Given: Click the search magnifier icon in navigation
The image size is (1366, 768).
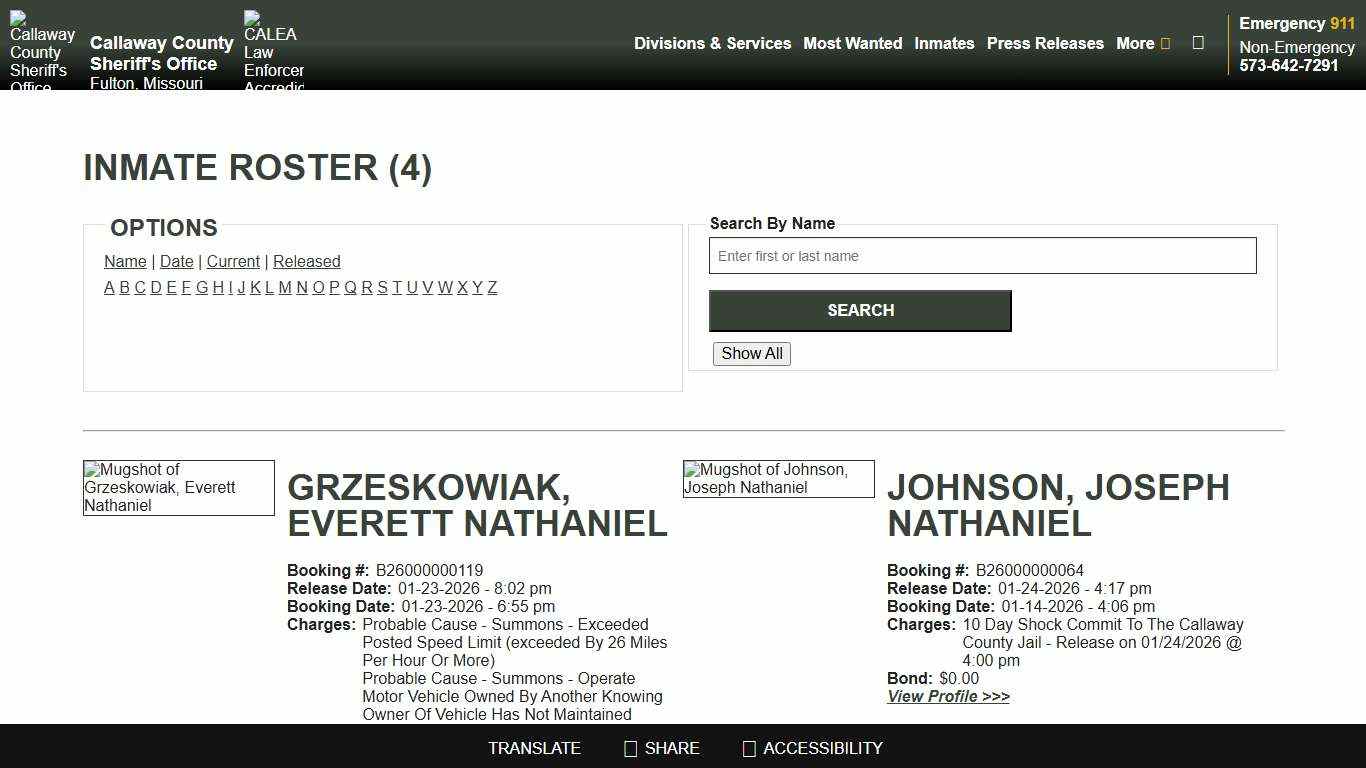Looking at the screenshot, I should click(1197, 43).
